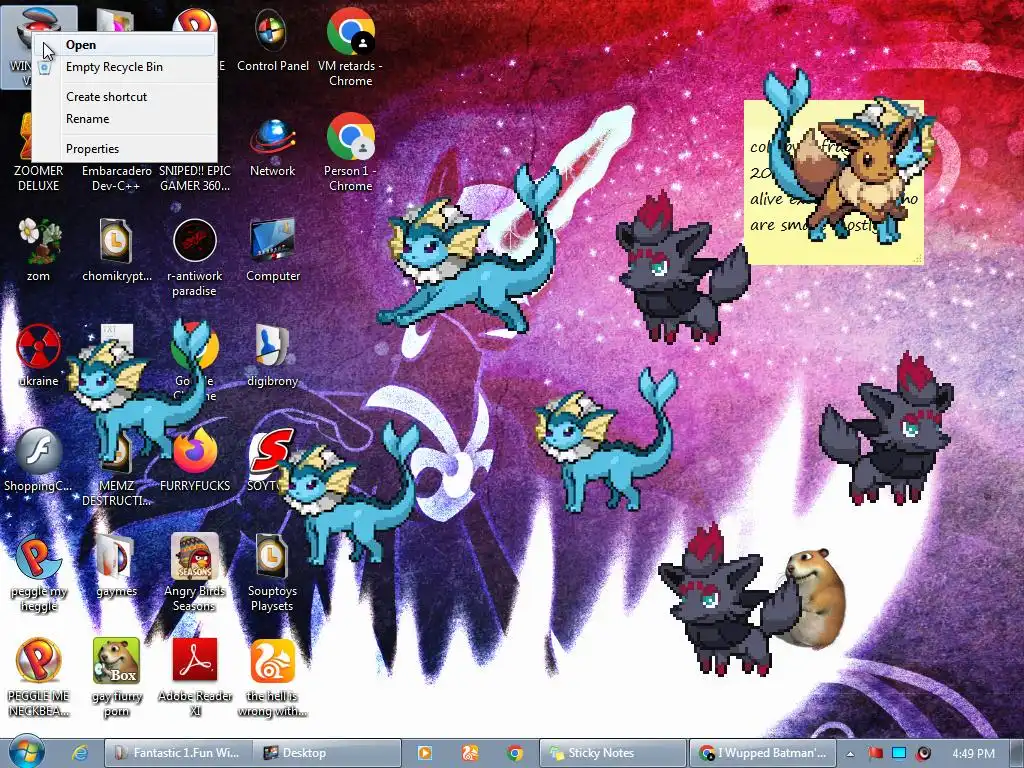Open the Windows Start menu orb
The image size is (1024, 768).
(x=27, y=752)
